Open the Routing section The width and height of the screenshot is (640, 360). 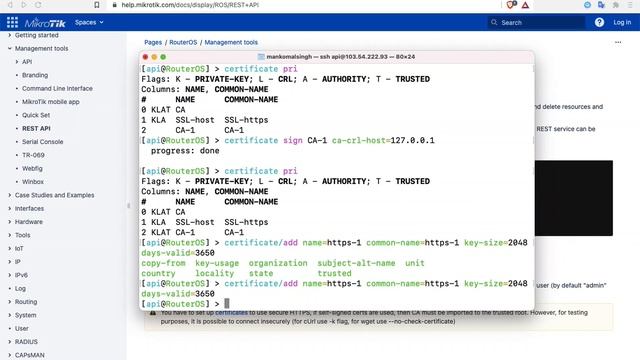coord(26,302)
